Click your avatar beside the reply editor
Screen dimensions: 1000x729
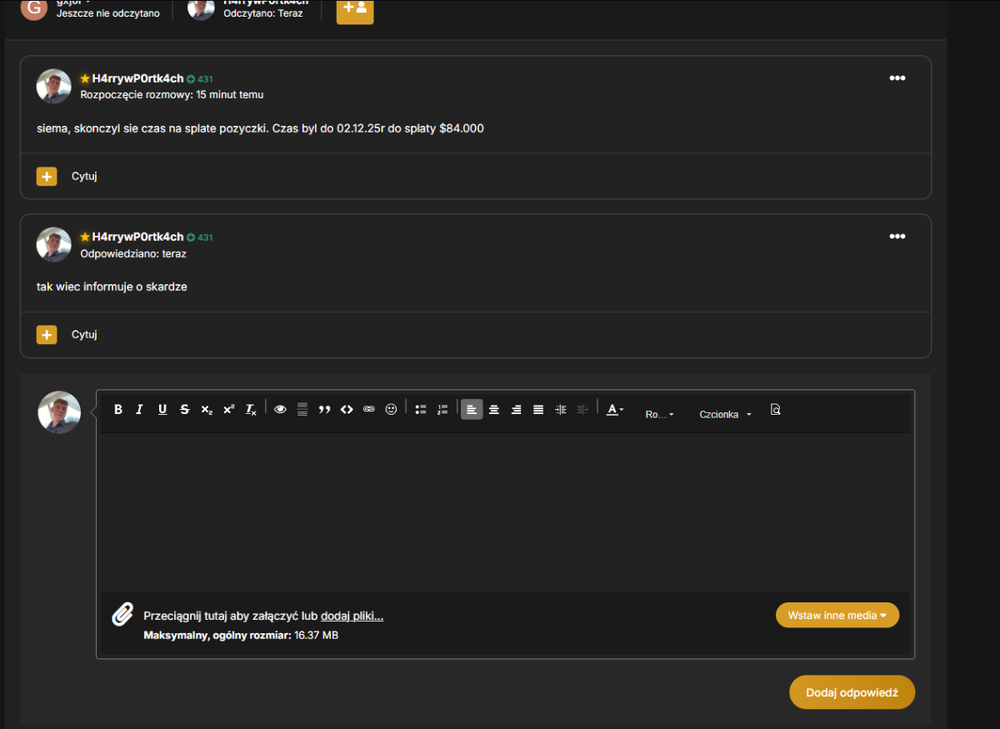pos(59,412)
